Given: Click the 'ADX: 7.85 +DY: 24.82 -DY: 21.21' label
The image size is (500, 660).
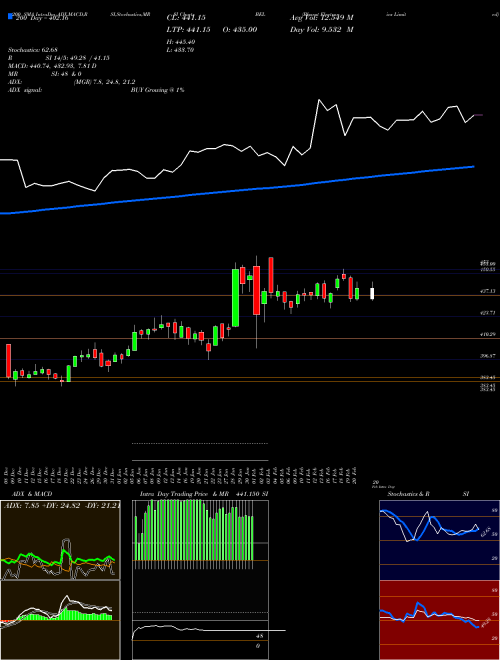Looking at the screenshot, I should [62, 505].
